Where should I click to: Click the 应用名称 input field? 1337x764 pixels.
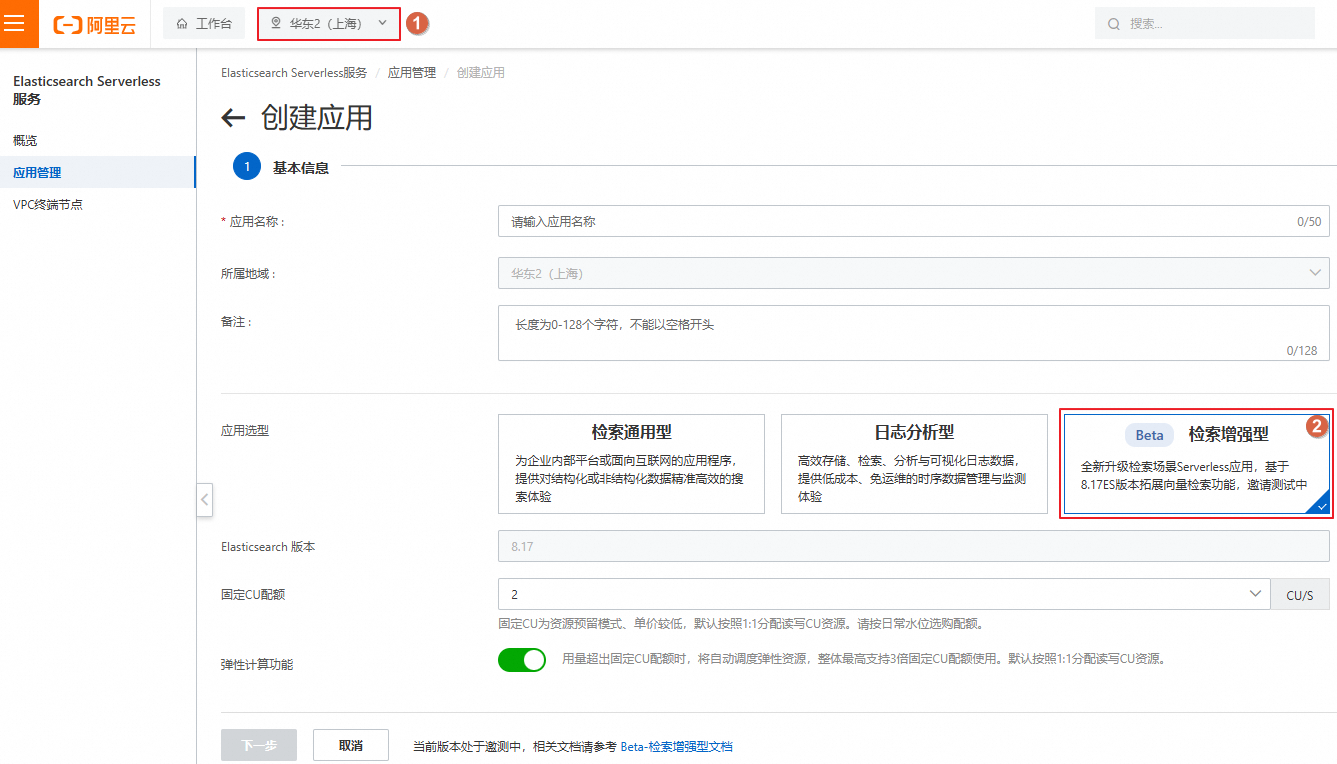click(x=914, y=221)
